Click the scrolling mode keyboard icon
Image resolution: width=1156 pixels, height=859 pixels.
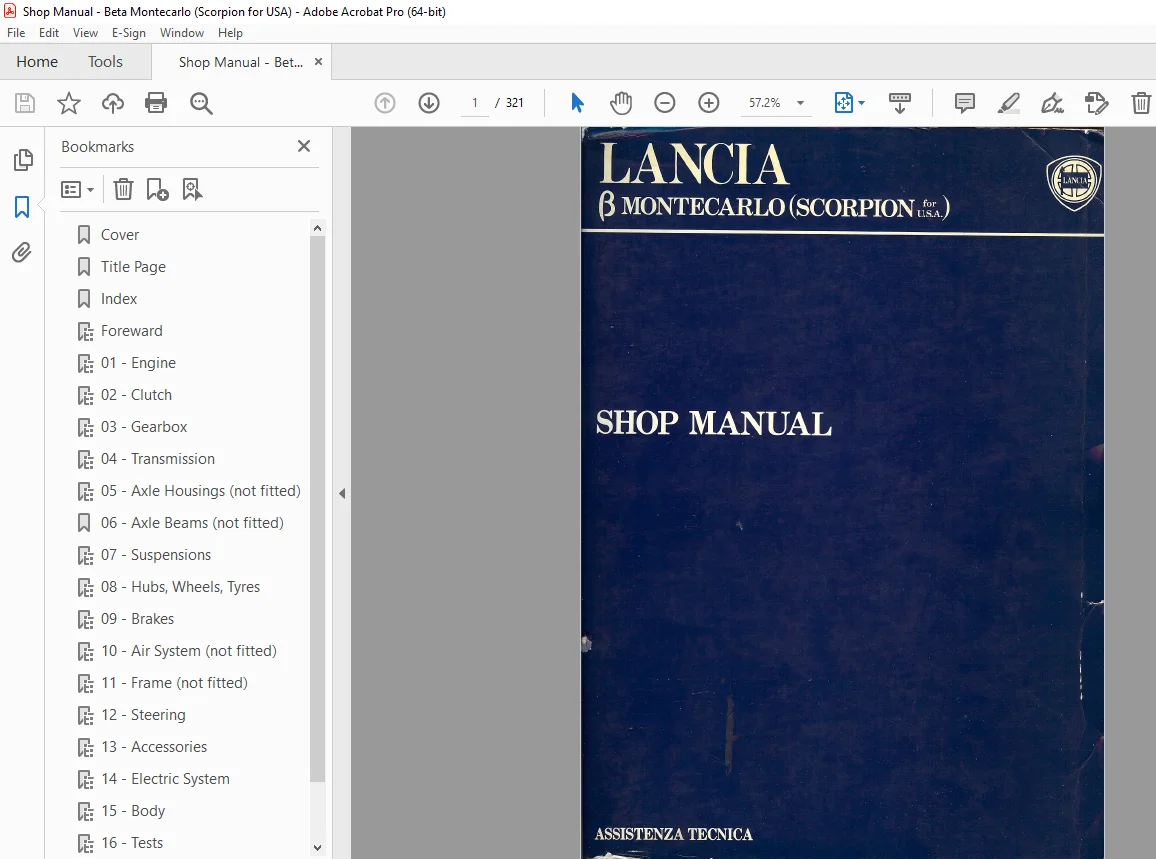900,103
